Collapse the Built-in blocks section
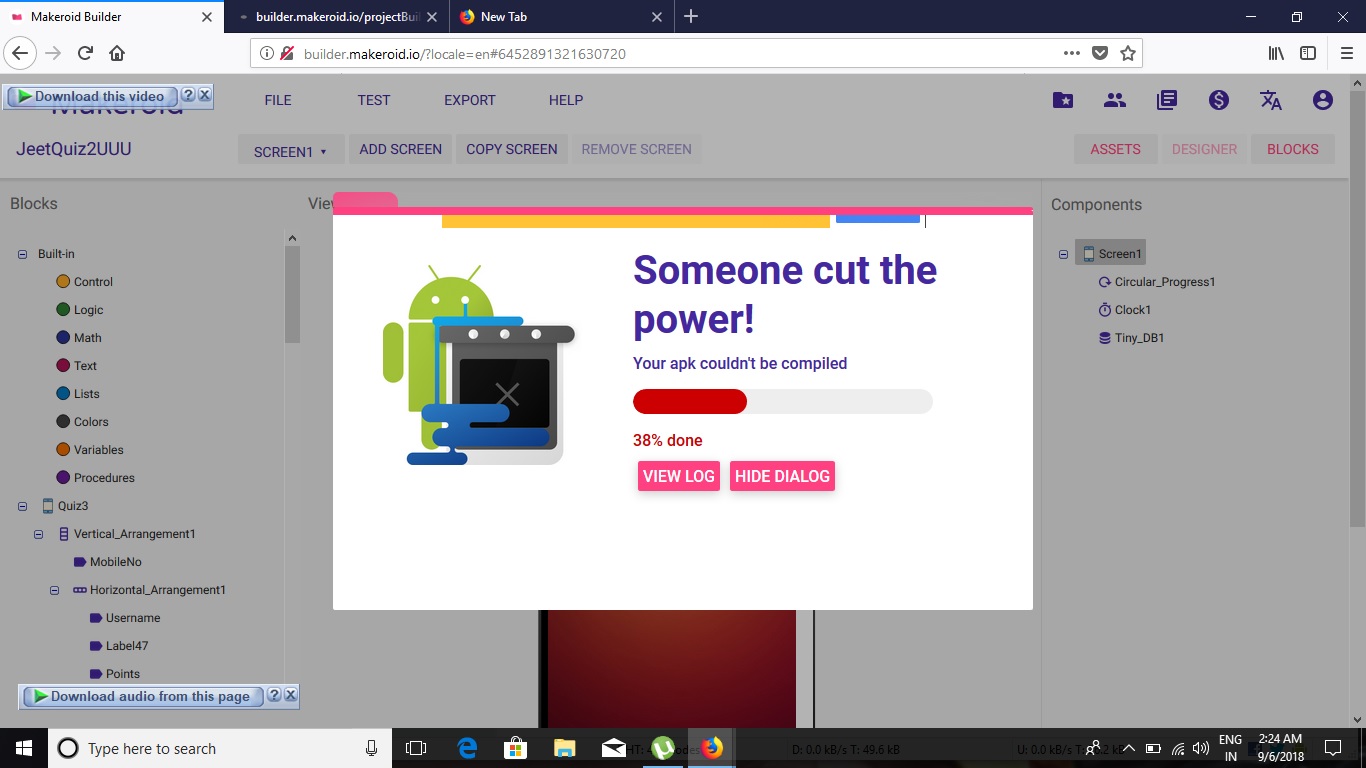This screenshot has height=768, width=1366. (20, 253)
